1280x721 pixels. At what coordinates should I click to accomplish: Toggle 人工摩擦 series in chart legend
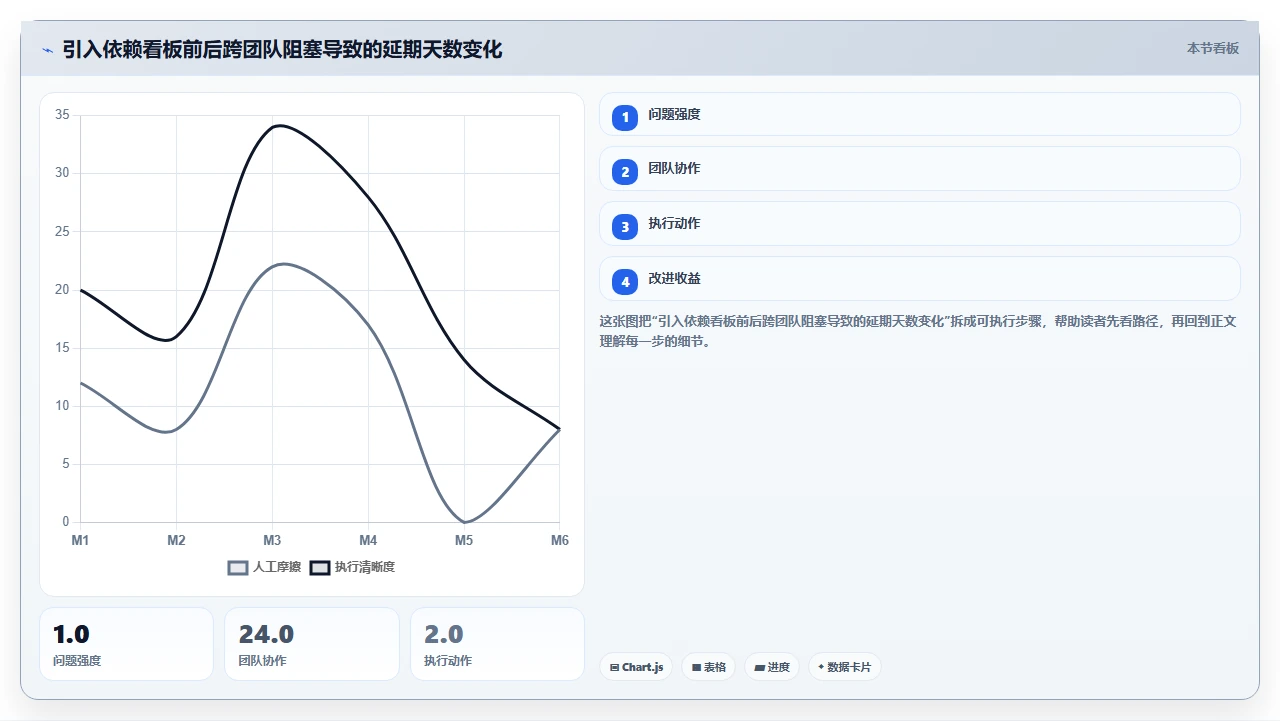click(264, 567)
